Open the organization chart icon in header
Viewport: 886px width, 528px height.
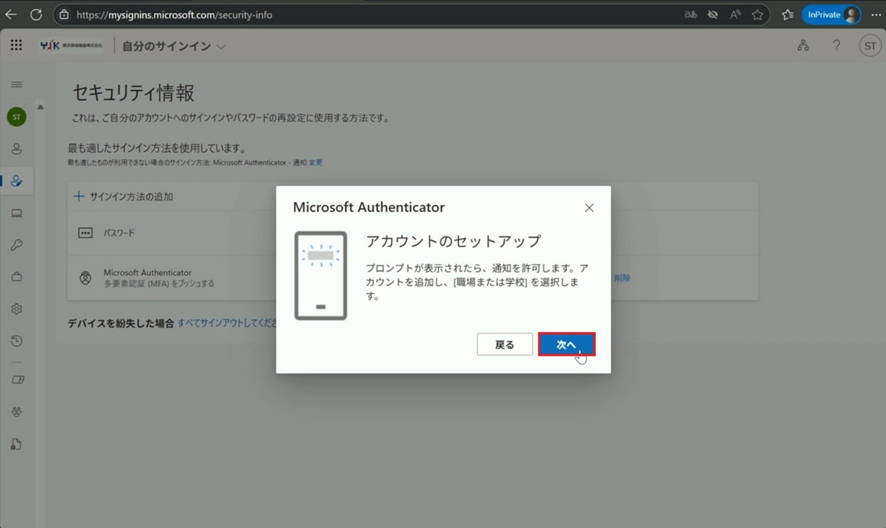[x=802, y=46]
